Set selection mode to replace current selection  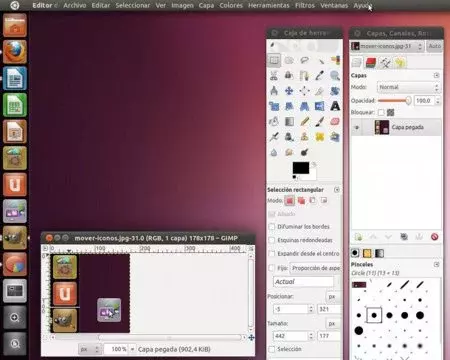pos(290,200)
